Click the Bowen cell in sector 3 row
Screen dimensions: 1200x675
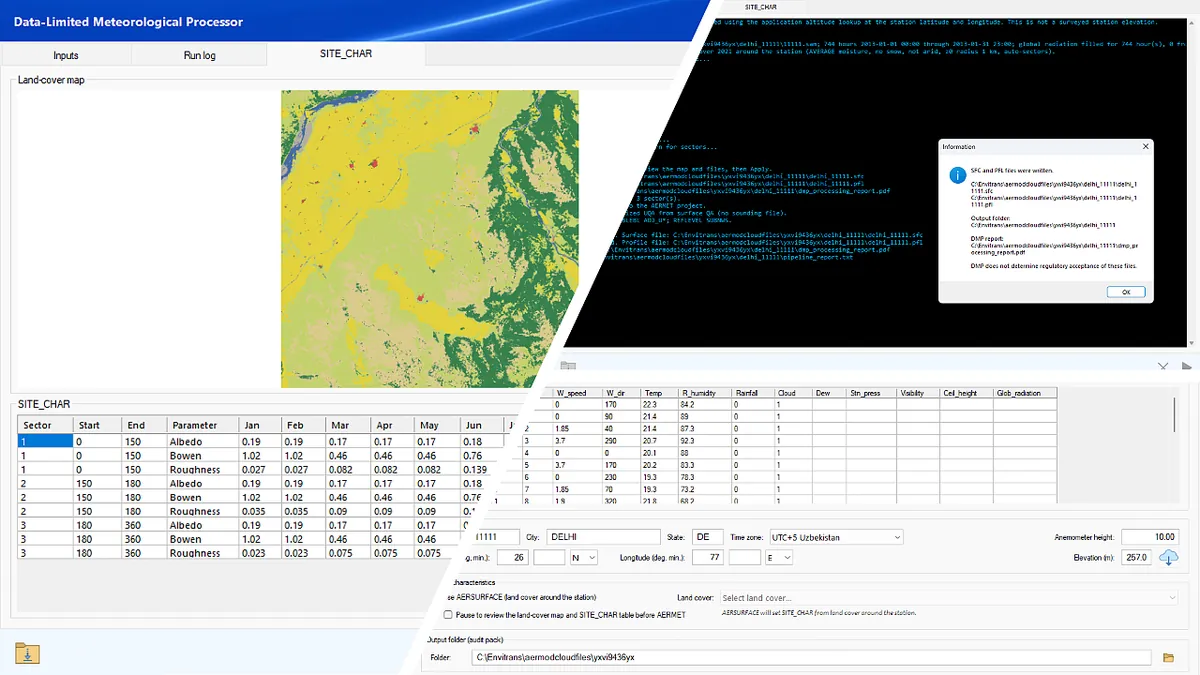point(201,539)
